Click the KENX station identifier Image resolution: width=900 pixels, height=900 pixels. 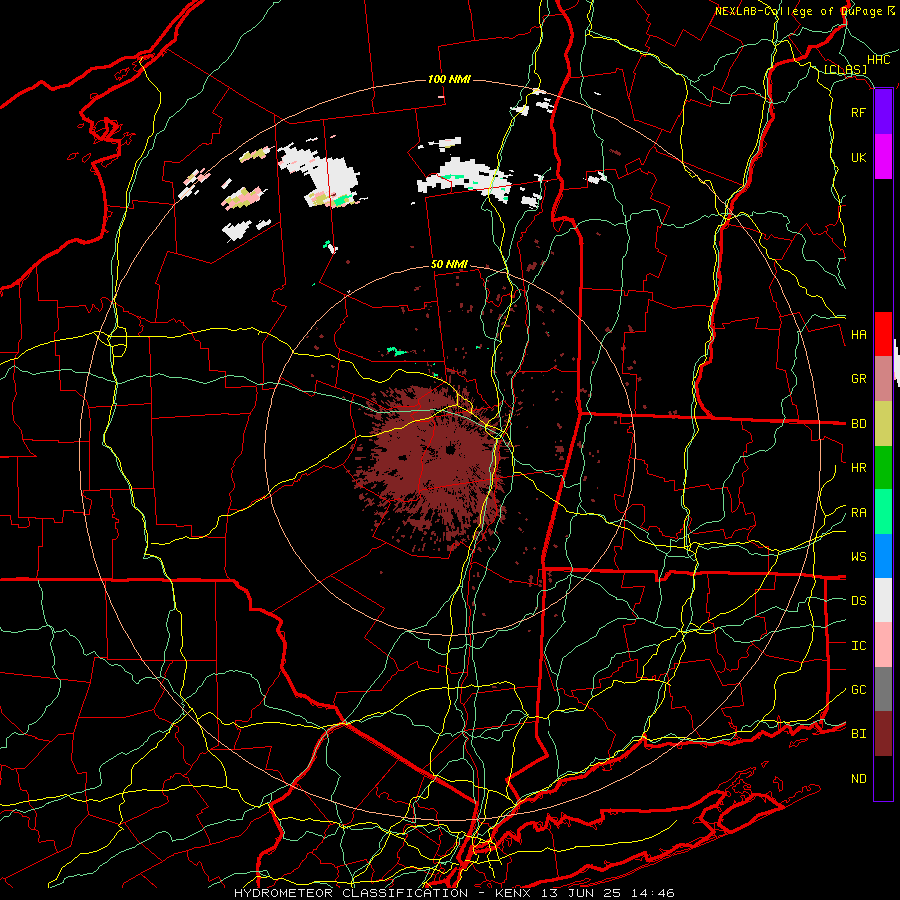514,893
